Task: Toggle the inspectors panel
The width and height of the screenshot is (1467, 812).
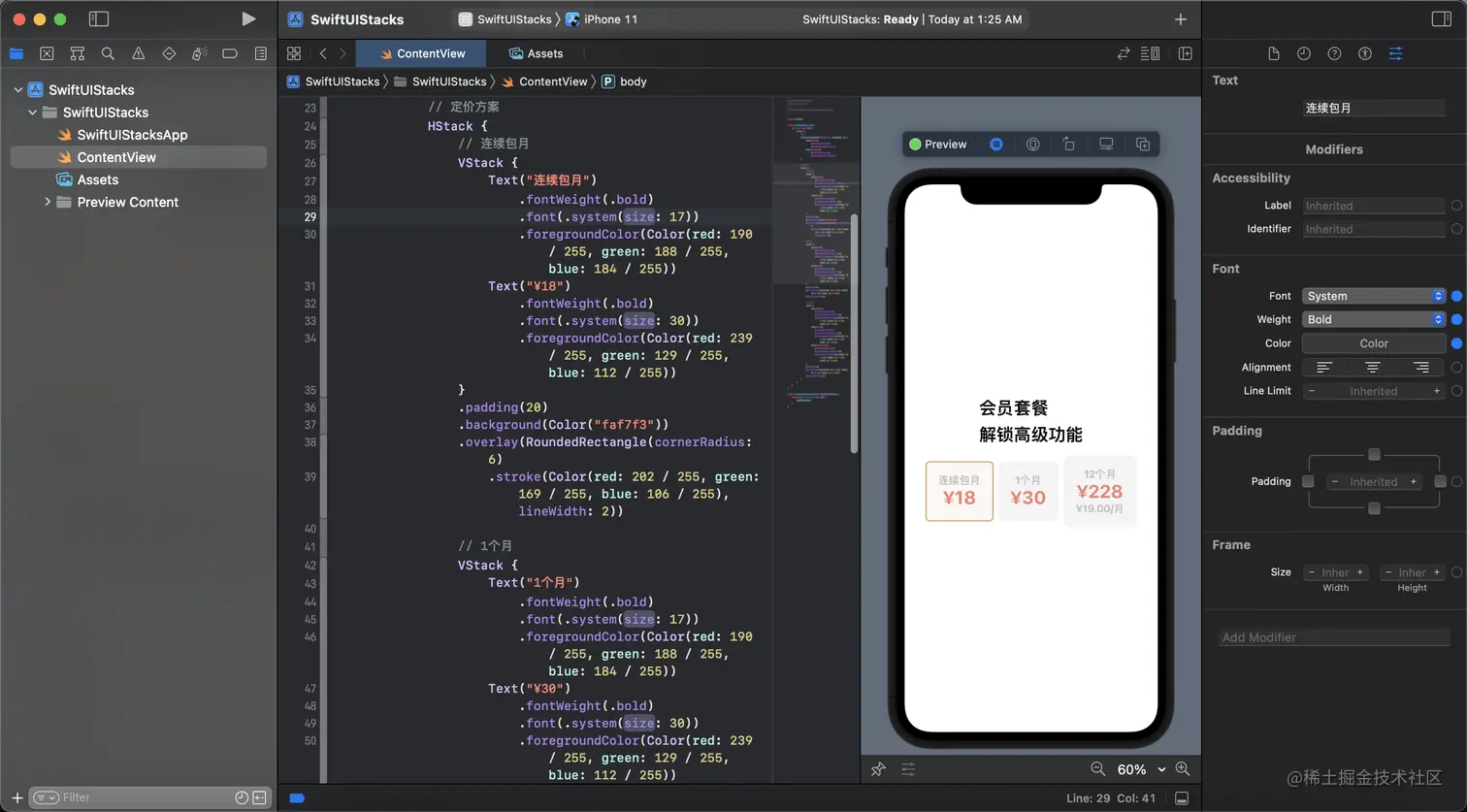Action: pyautogui.click(x=1442, y=18)
